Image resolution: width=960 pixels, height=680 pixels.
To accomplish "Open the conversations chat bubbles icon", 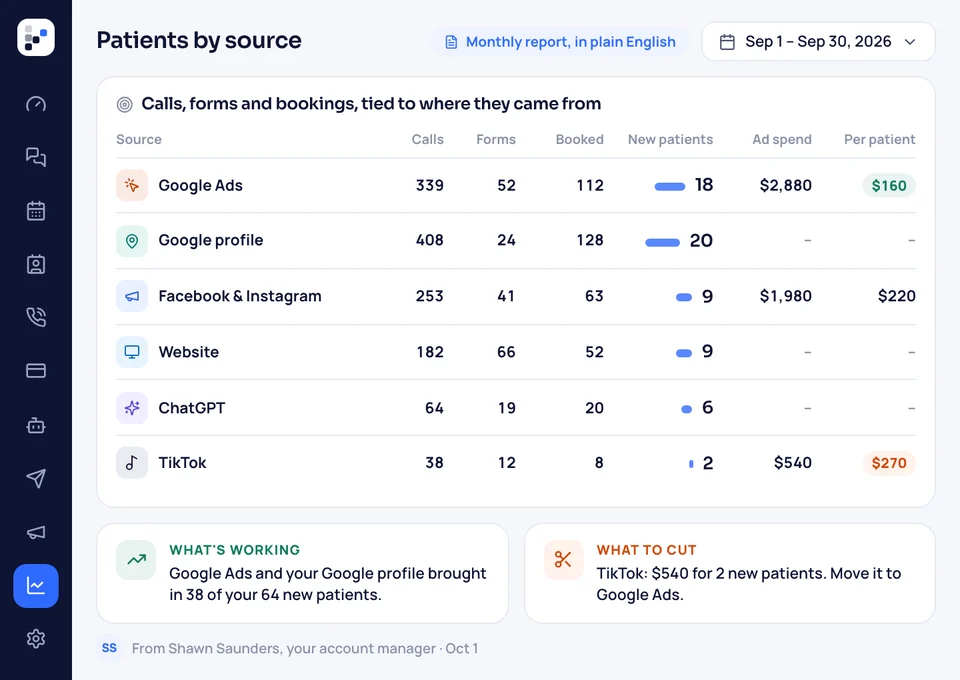I will (x=36, y=157).
